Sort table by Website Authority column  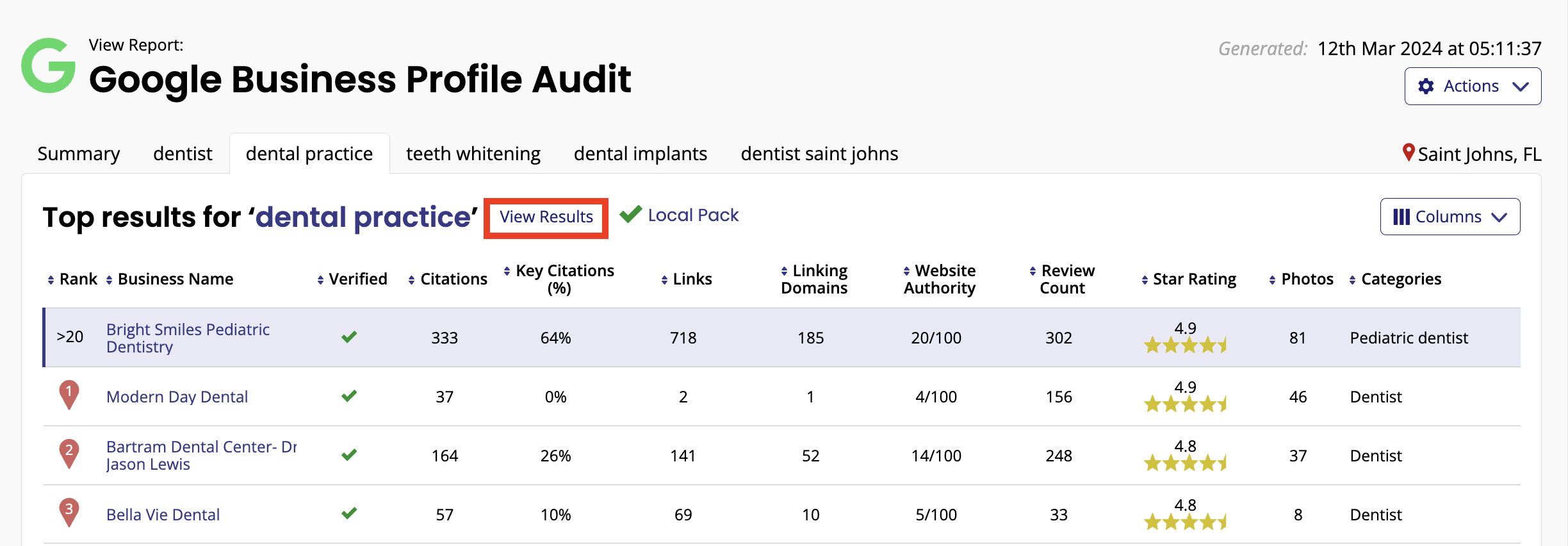click(x=940, y=279)
